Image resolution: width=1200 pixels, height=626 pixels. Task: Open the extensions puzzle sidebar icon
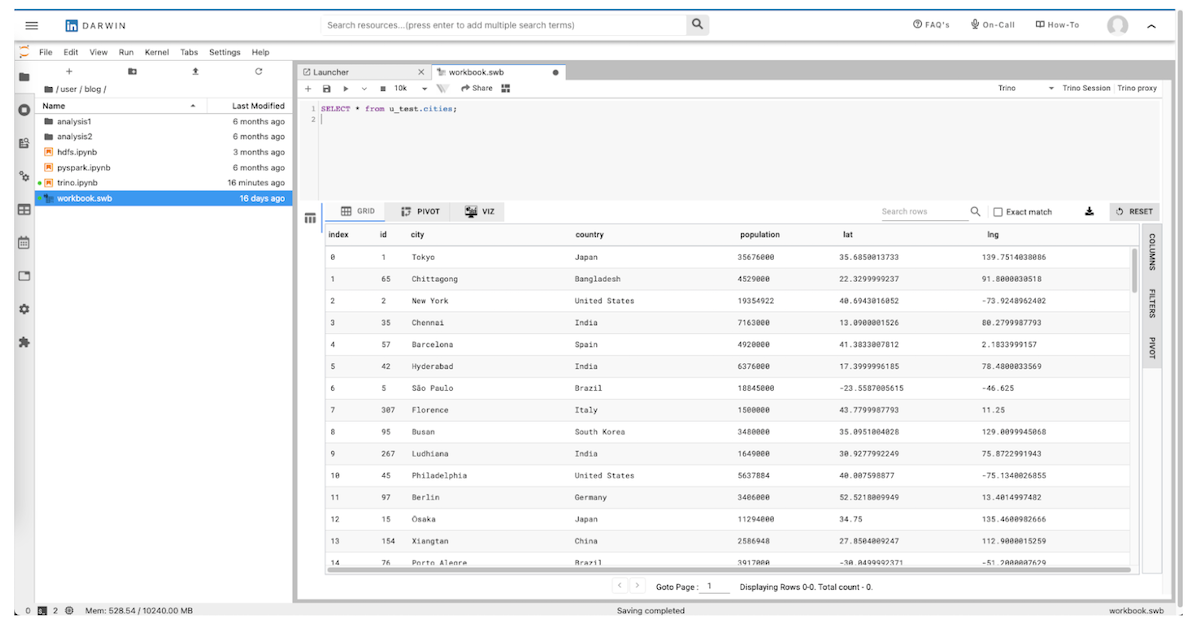point(24,342)
